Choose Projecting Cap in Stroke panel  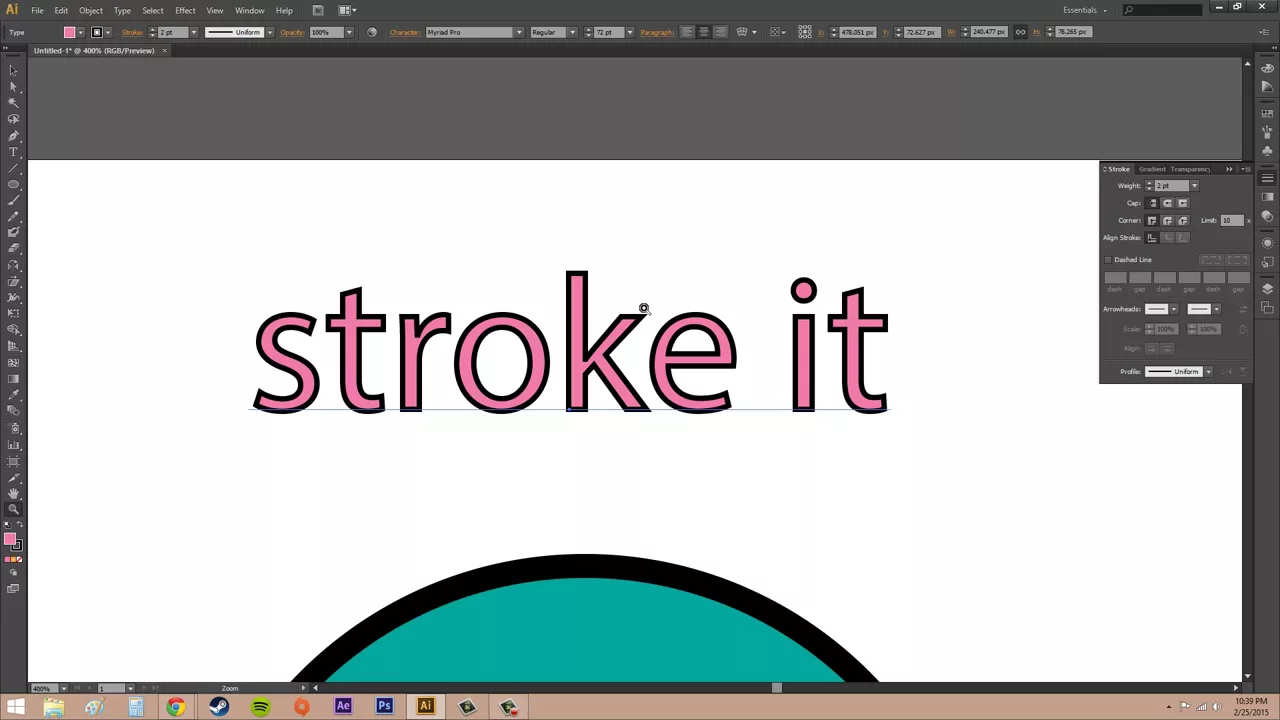point(1182,203)
